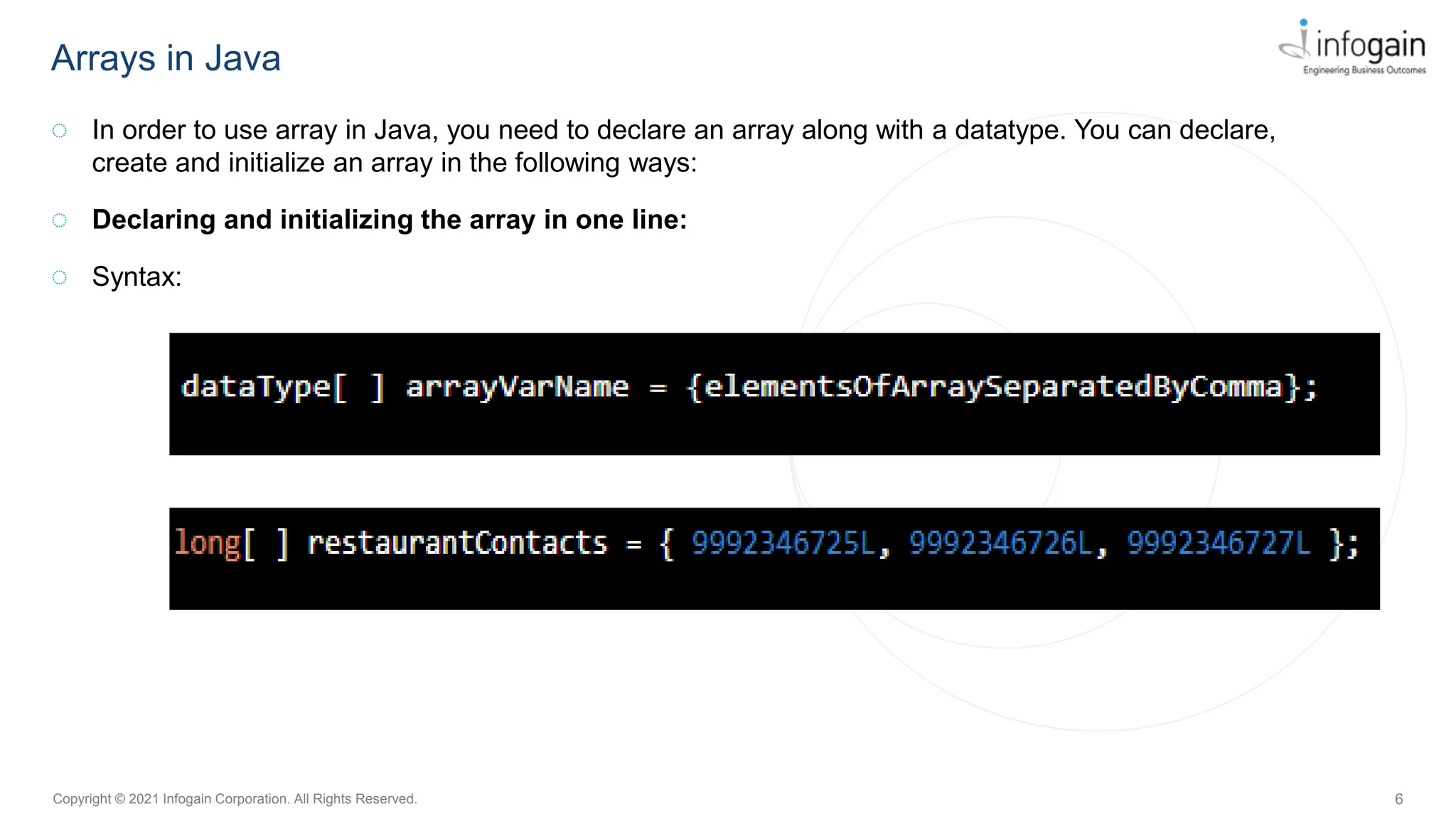Click the copyright notice in footer

pos(235,799)
